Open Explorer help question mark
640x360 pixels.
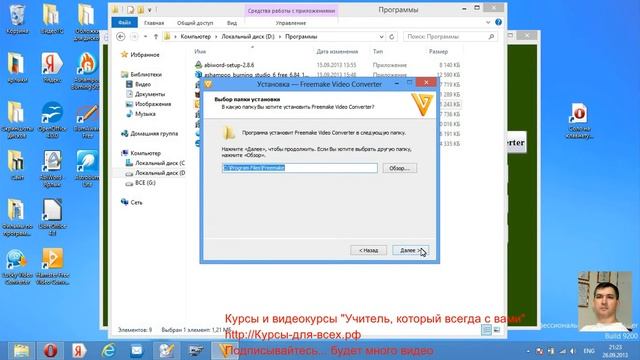[498, 22]
